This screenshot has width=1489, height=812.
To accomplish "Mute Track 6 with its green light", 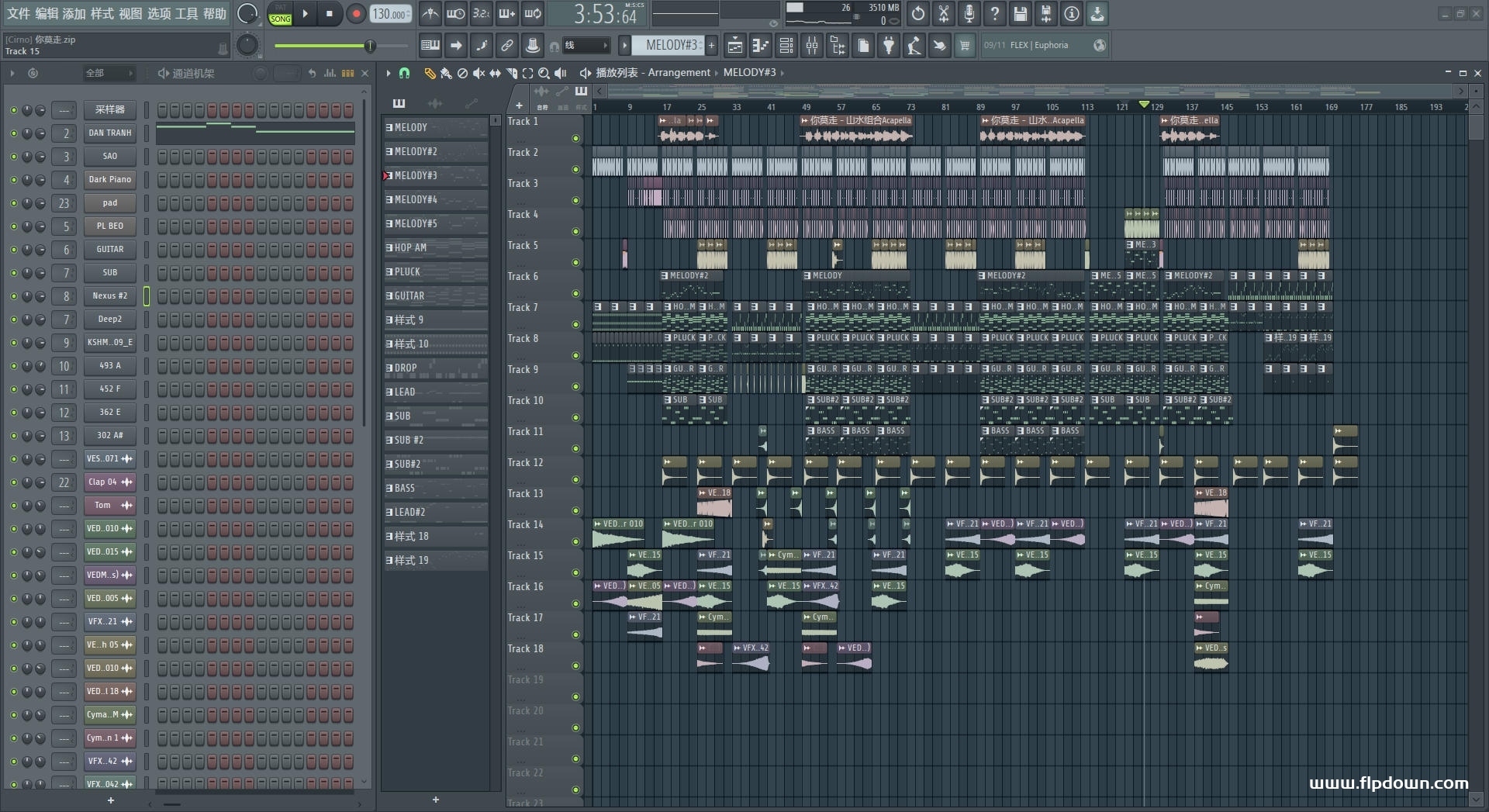I will click(x=575, y=293).
